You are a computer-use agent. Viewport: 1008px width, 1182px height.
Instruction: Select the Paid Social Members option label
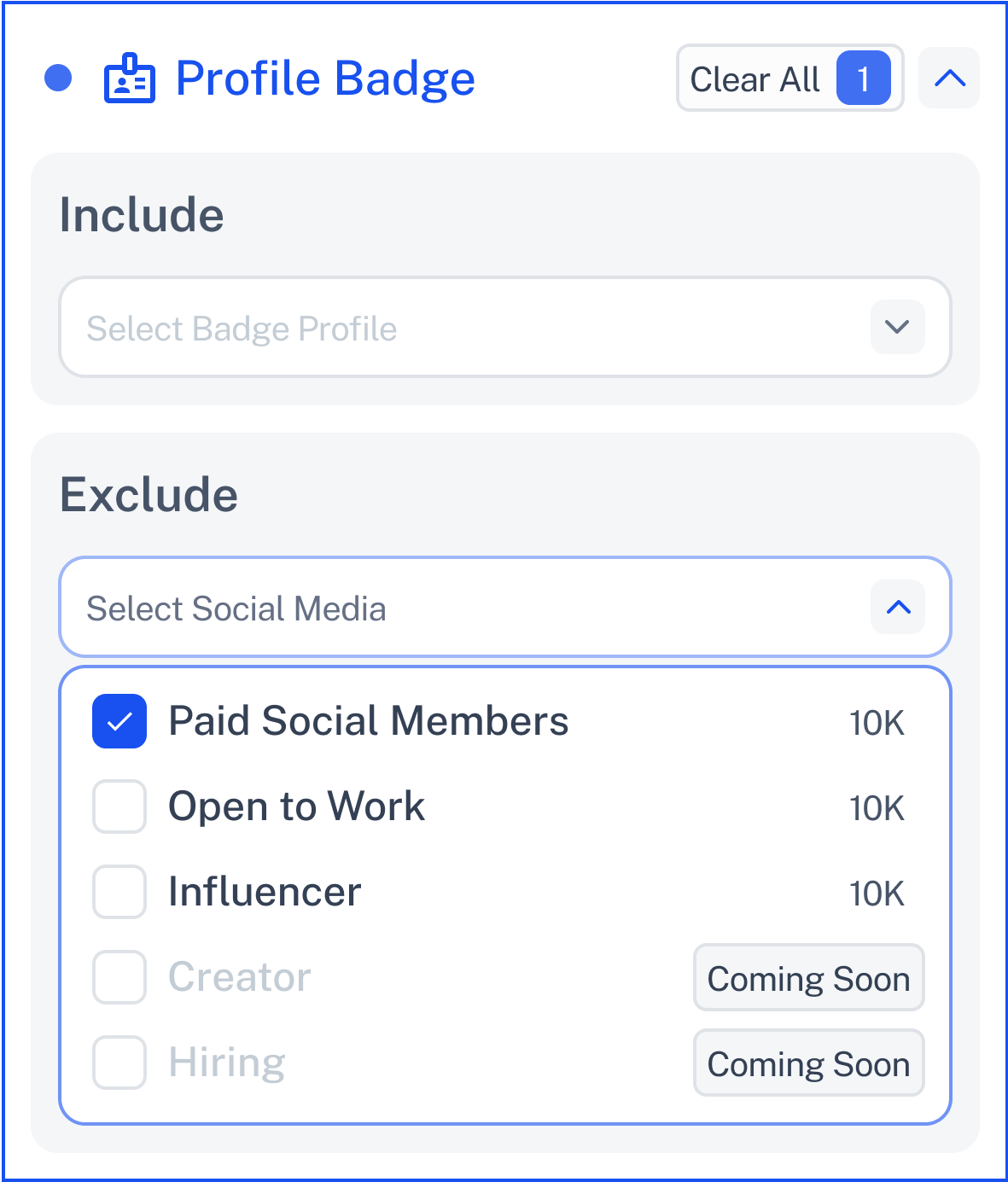point(369,721)
